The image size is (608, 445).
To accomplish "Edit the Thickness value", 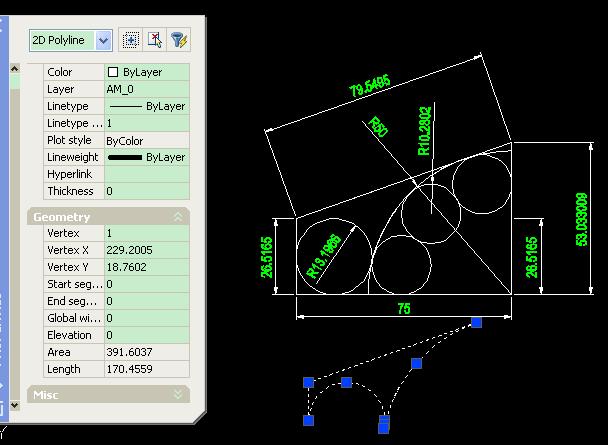I will [147, 191].
